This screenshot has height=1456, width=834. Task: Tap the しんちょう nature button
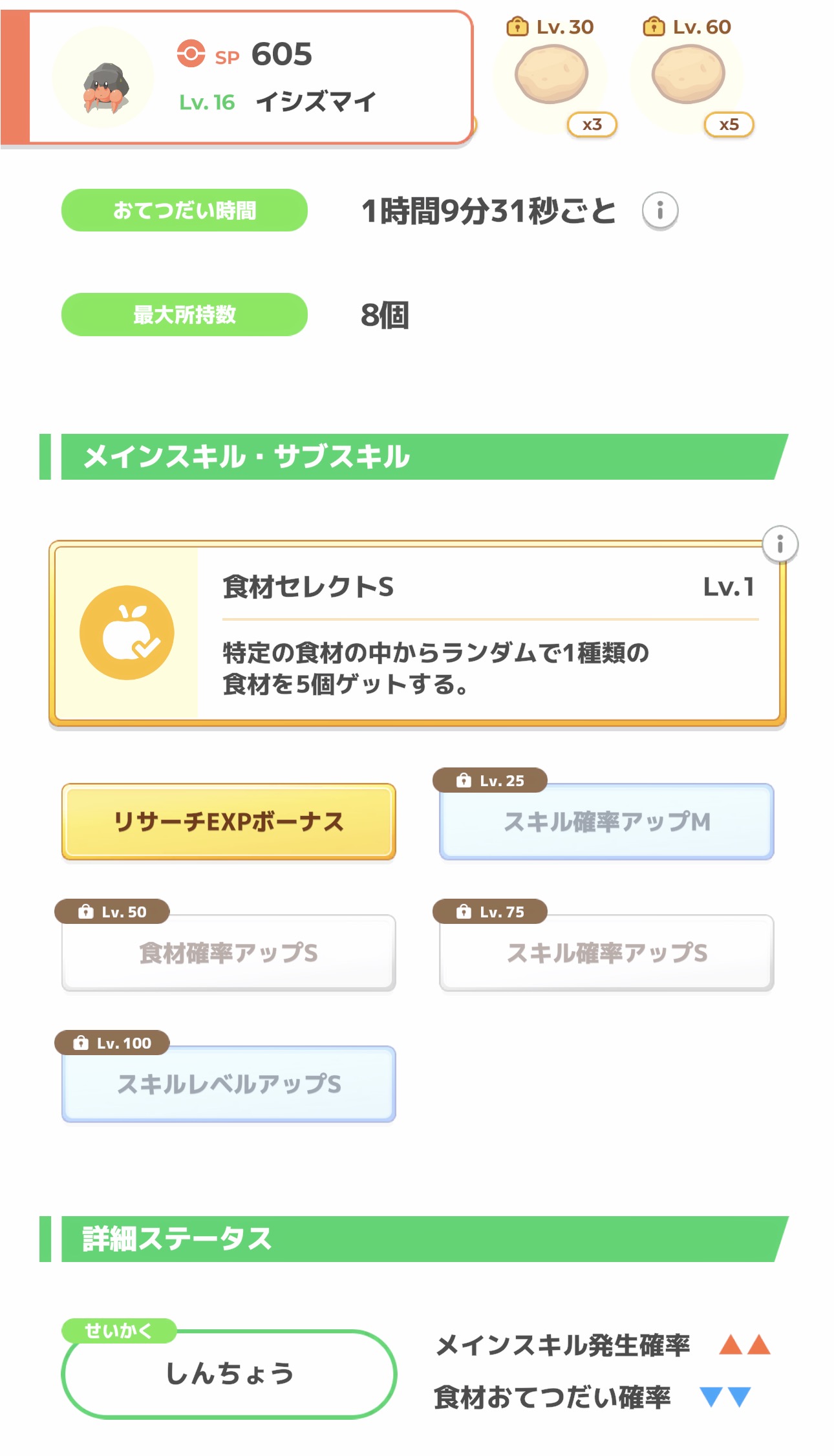(229, 1373)
